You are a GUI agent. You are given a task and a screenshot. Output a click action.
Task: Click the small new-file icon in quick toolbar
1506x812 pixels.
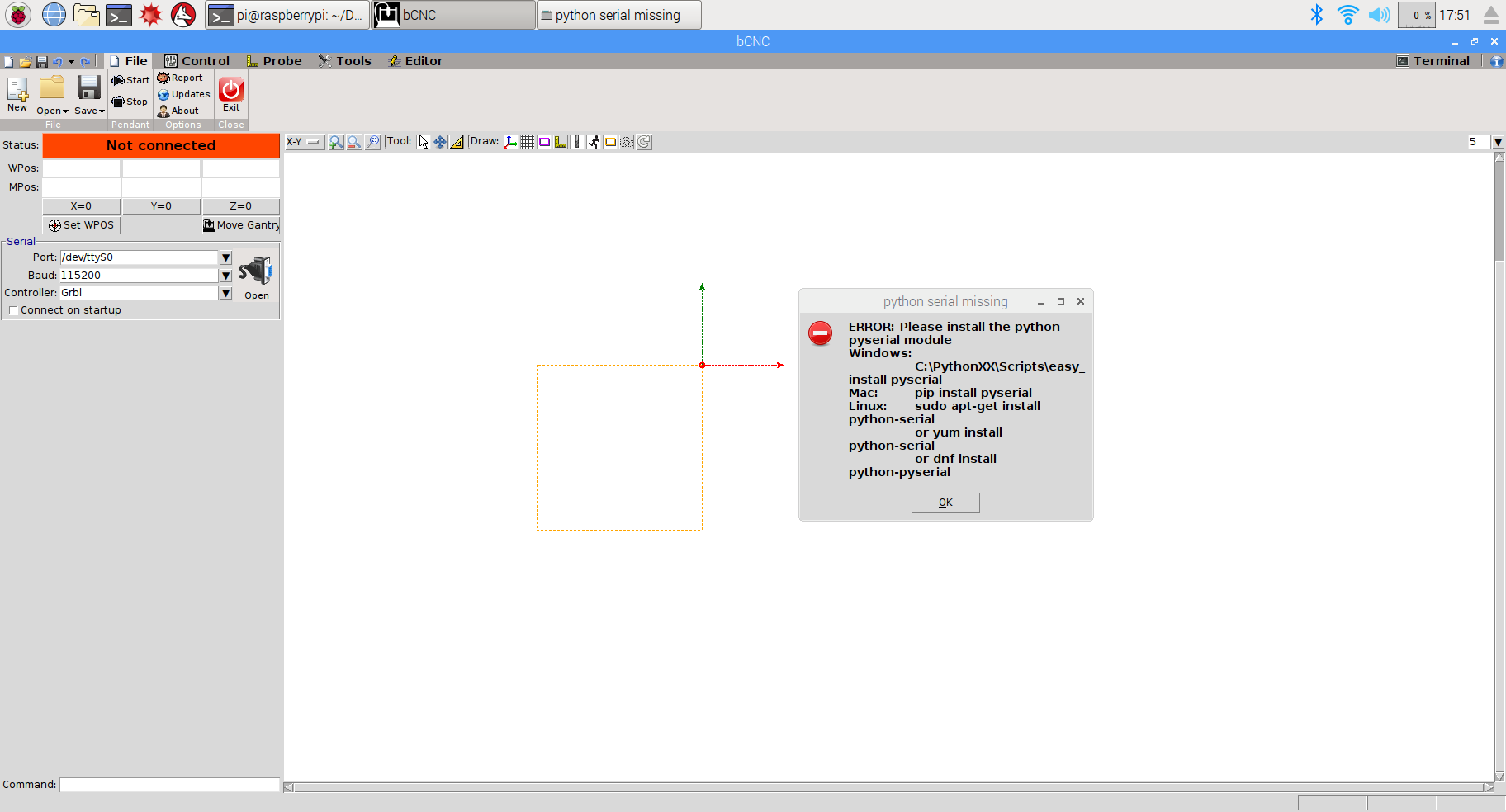pyautogui.click(x=8, y=62)
